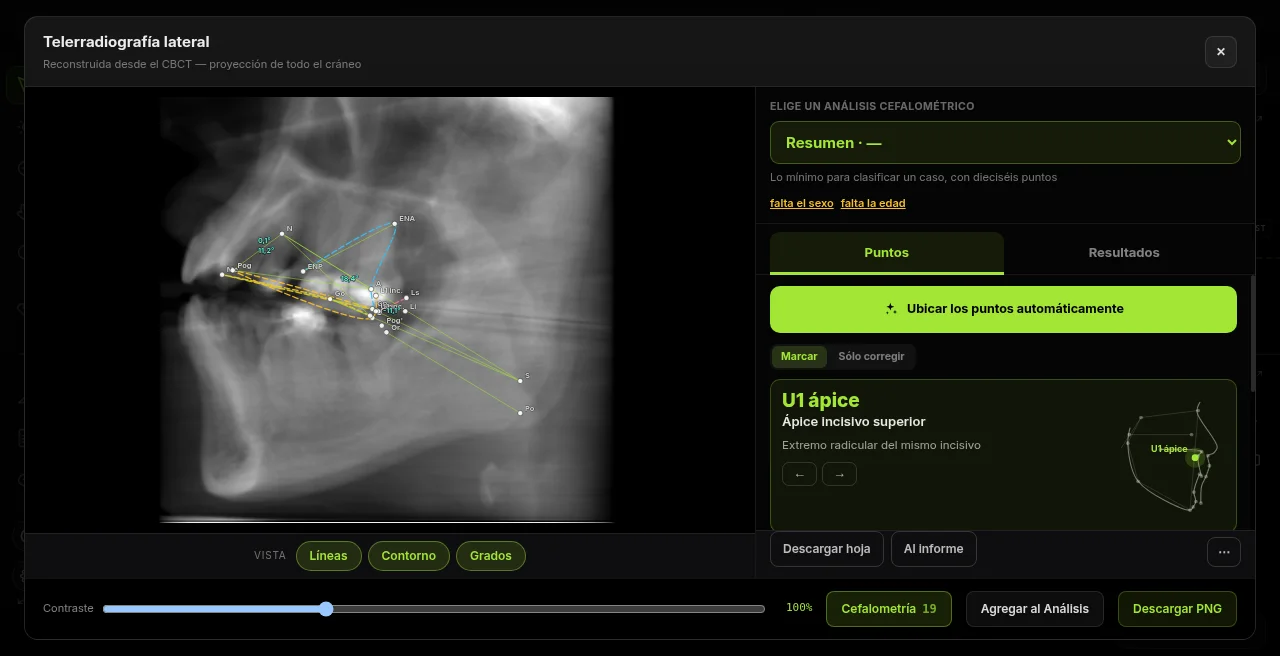Open the cephalometric analysis dropdown Resumen
The height and width of the screenshot is (656, 1280).
(1005, 143)
